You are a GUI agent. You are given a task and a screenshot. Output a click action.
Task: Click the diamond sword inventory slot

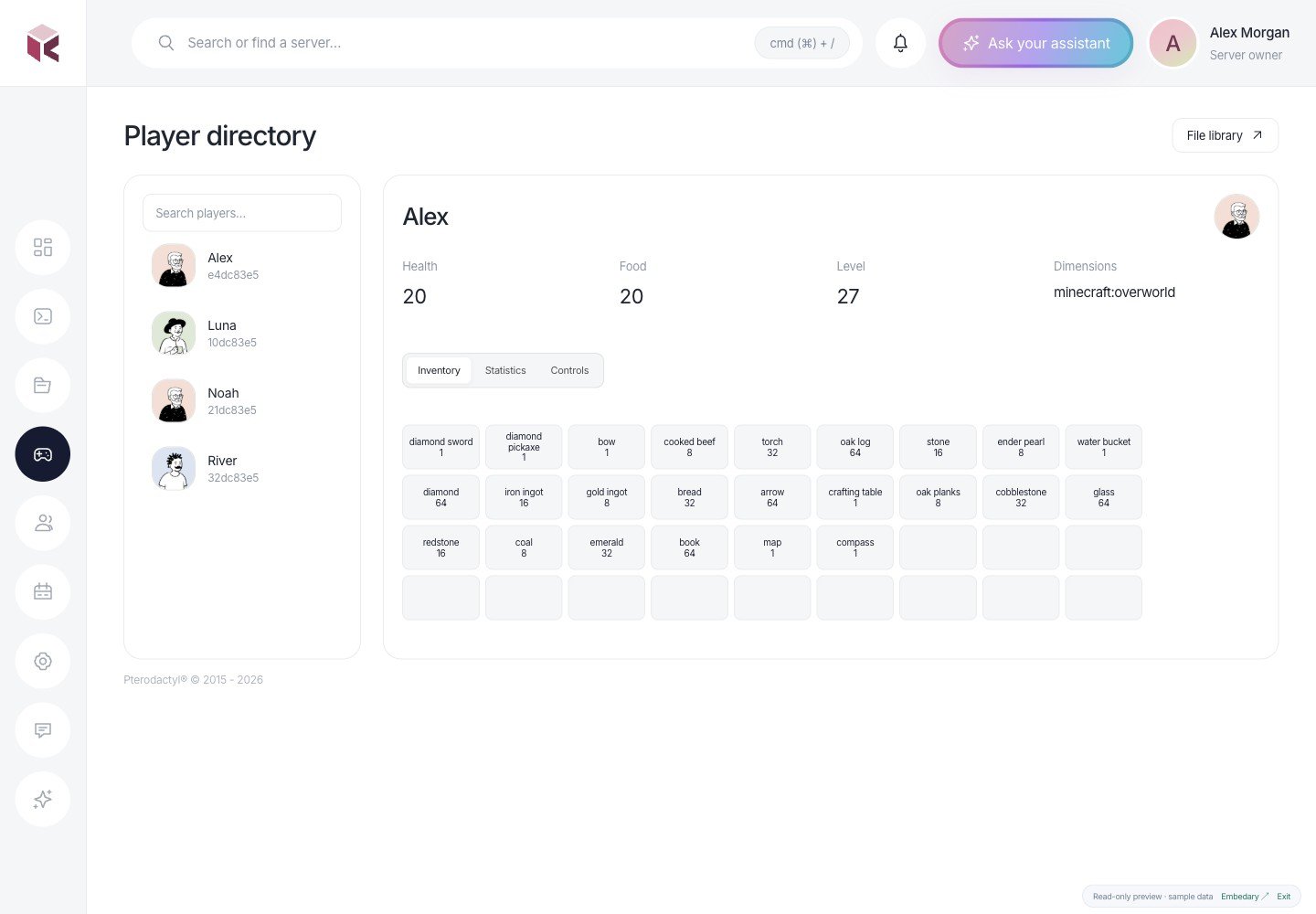pyautogui.click(x=440, y=447)
